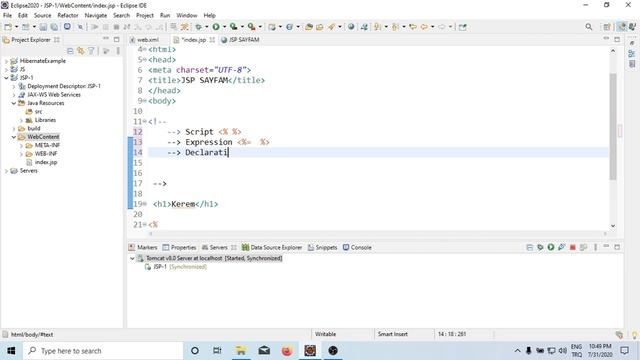Click the Coverage run icon in the toolbar
640x360 pixels.
[x=234, y=27]
